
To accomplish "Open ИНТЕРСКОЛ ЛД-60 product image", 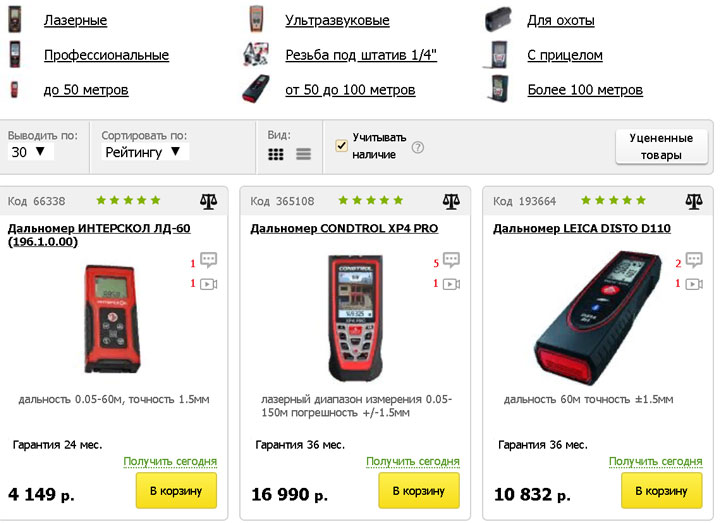I will click(x=112, y=319).
